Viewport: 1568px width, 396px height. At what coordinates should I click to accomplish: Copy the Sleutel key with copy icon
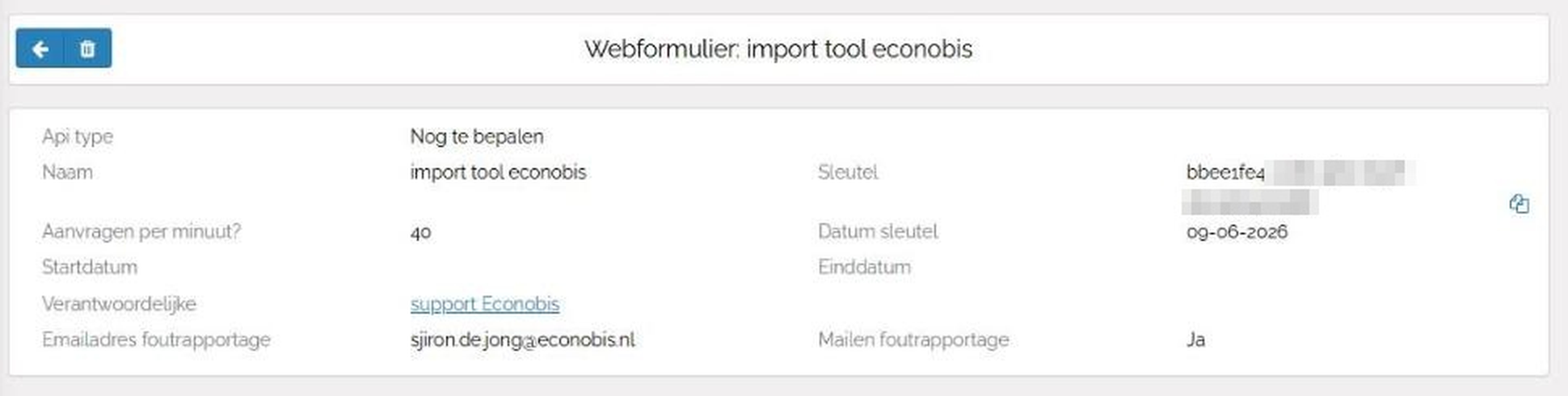[1519, 204]
